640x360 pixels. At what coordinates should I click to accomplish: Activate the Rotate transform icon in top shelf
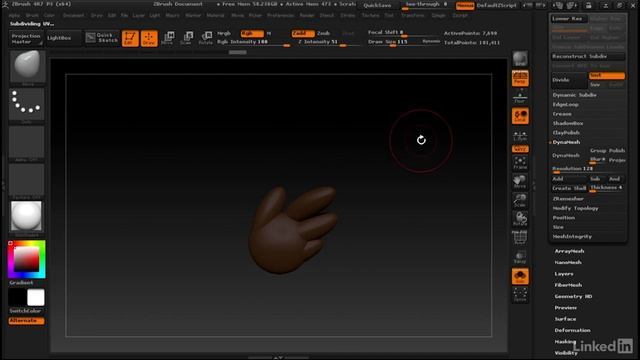206,38
